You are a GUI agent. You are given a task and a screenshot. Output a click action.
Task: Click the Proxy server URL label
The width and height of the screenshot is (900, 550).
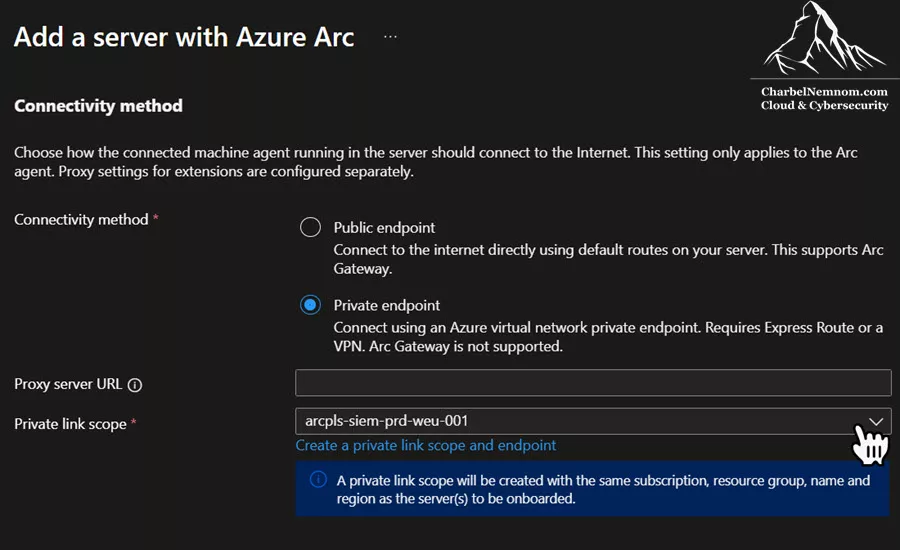coord(68,384)
